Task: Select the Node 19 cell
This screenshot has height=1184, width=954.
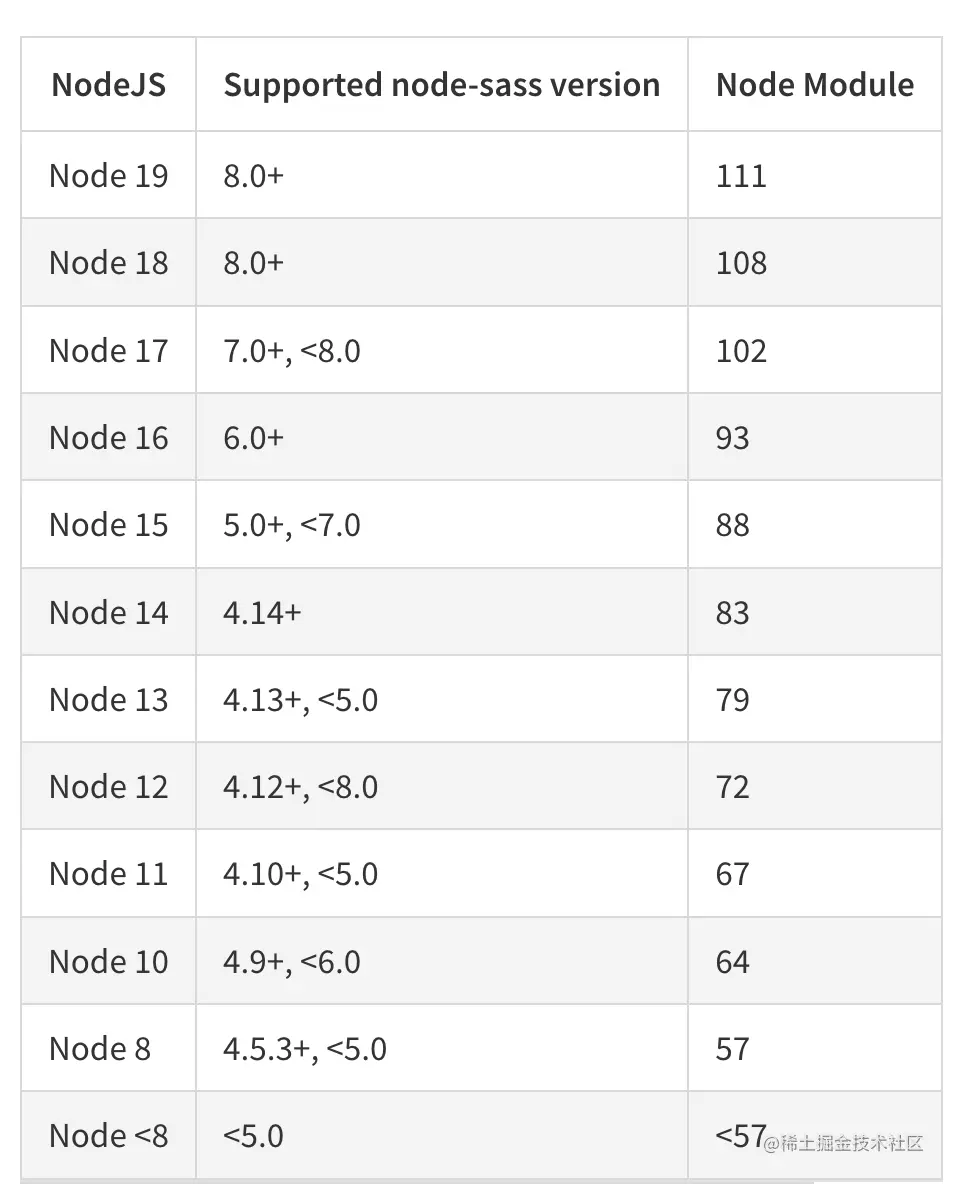Action: [108, 176]
